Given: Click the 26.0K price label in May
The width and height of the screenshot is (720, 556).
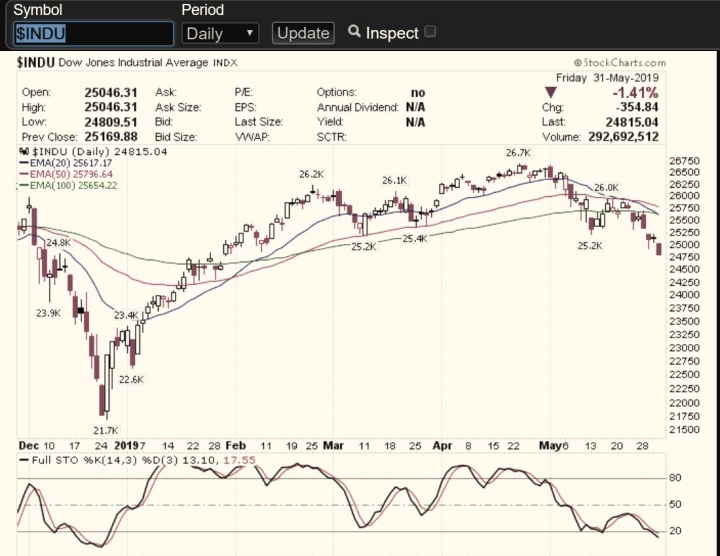Looking at the screenshot, I should coord(606,187).
